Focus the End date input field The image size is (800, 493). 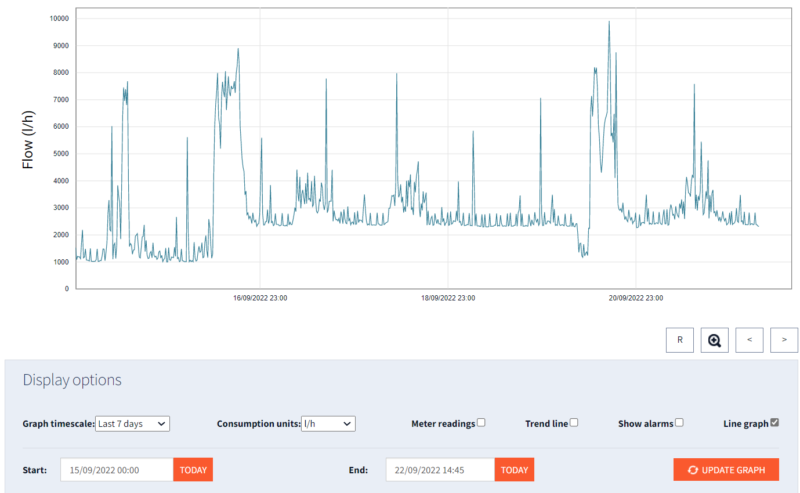coord(440,469)
